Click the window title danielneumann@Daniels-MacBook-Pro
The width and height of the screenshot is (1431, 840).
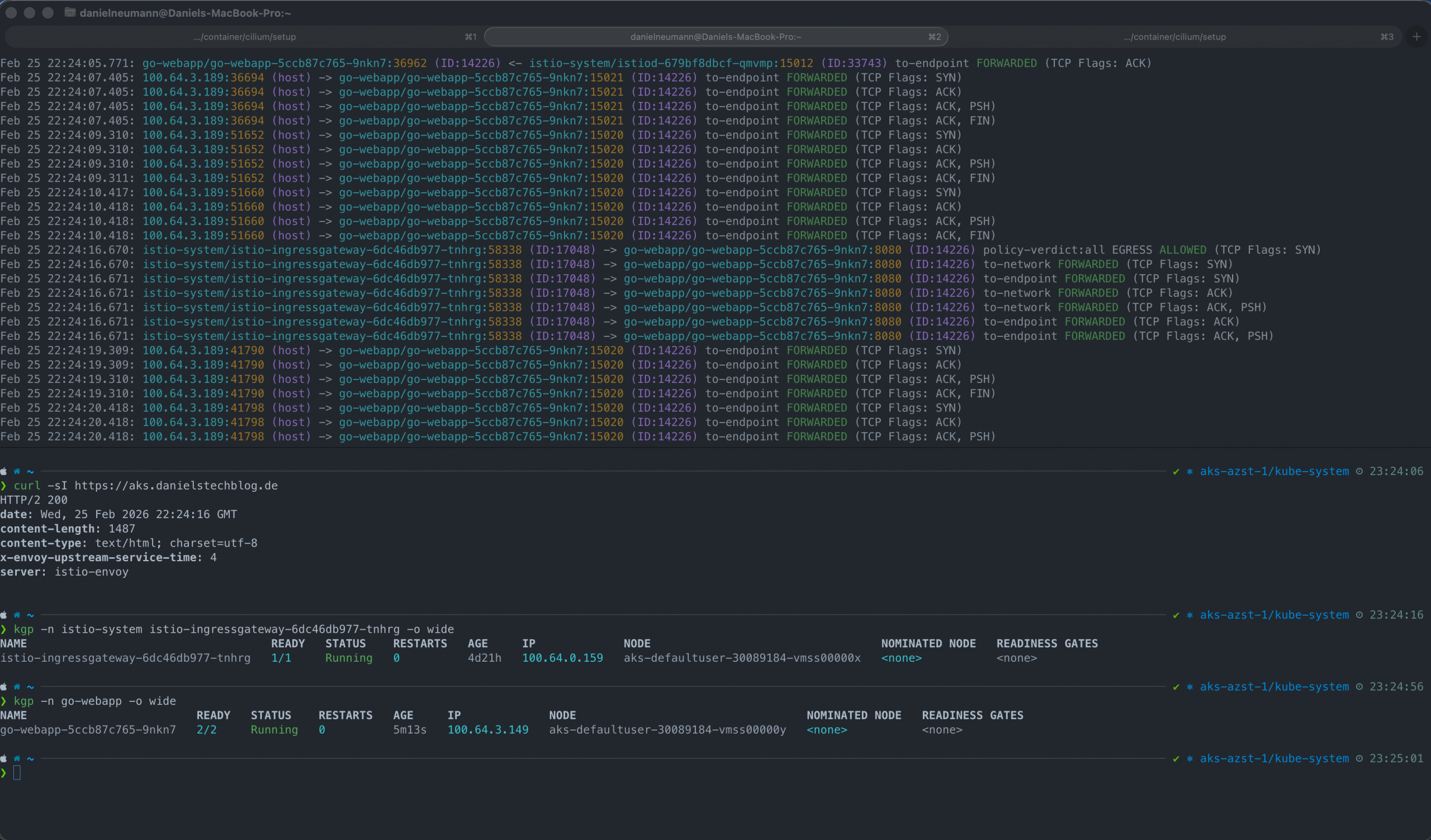pyautogui.click(x=185, y=12)
